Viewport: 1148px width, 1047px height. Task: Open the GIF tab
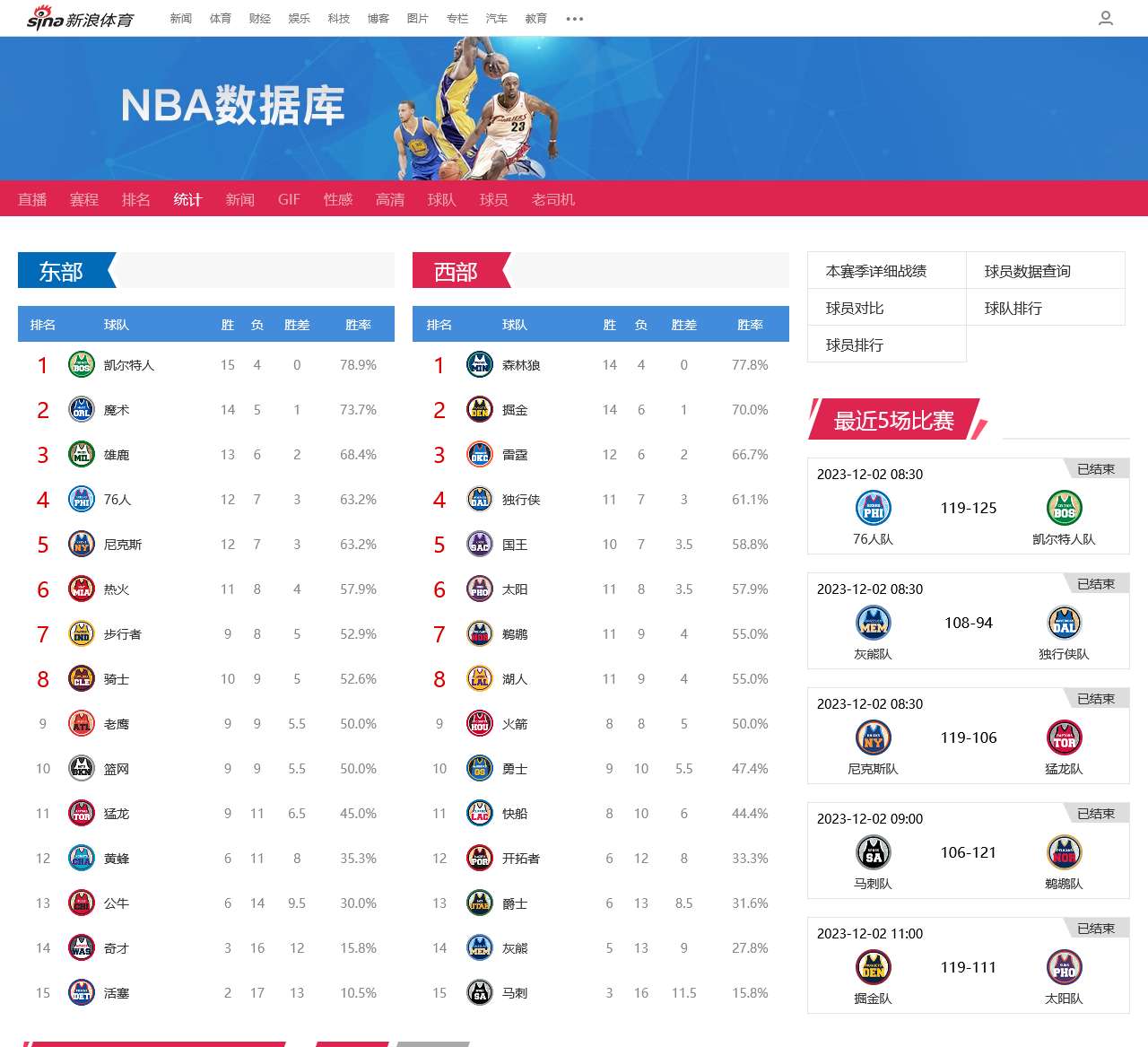tap(289, 199)
